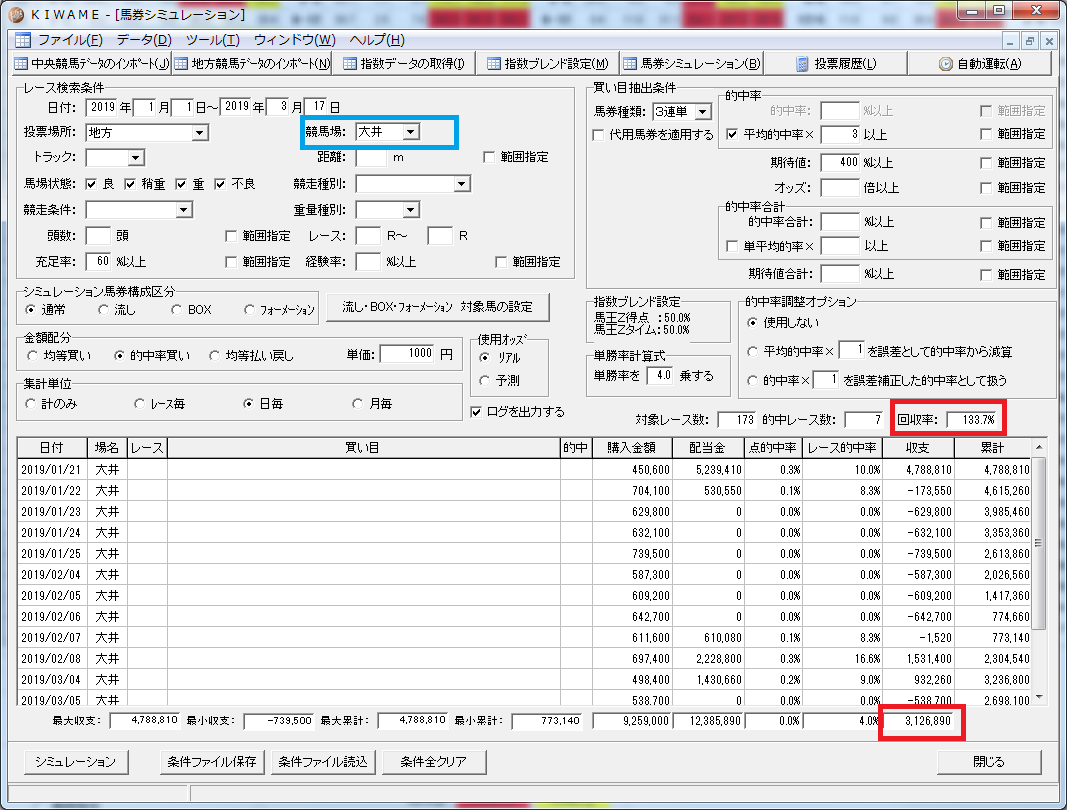Open the ファイル menu

[x=70, y=40]
